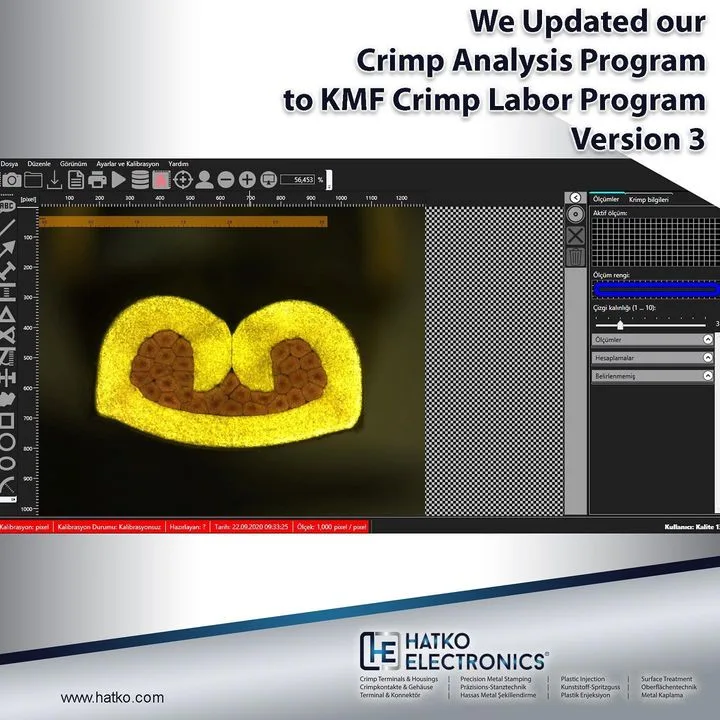The image size is (720, 720).
Task: Print using the printer icon
Action: (97, 180)
